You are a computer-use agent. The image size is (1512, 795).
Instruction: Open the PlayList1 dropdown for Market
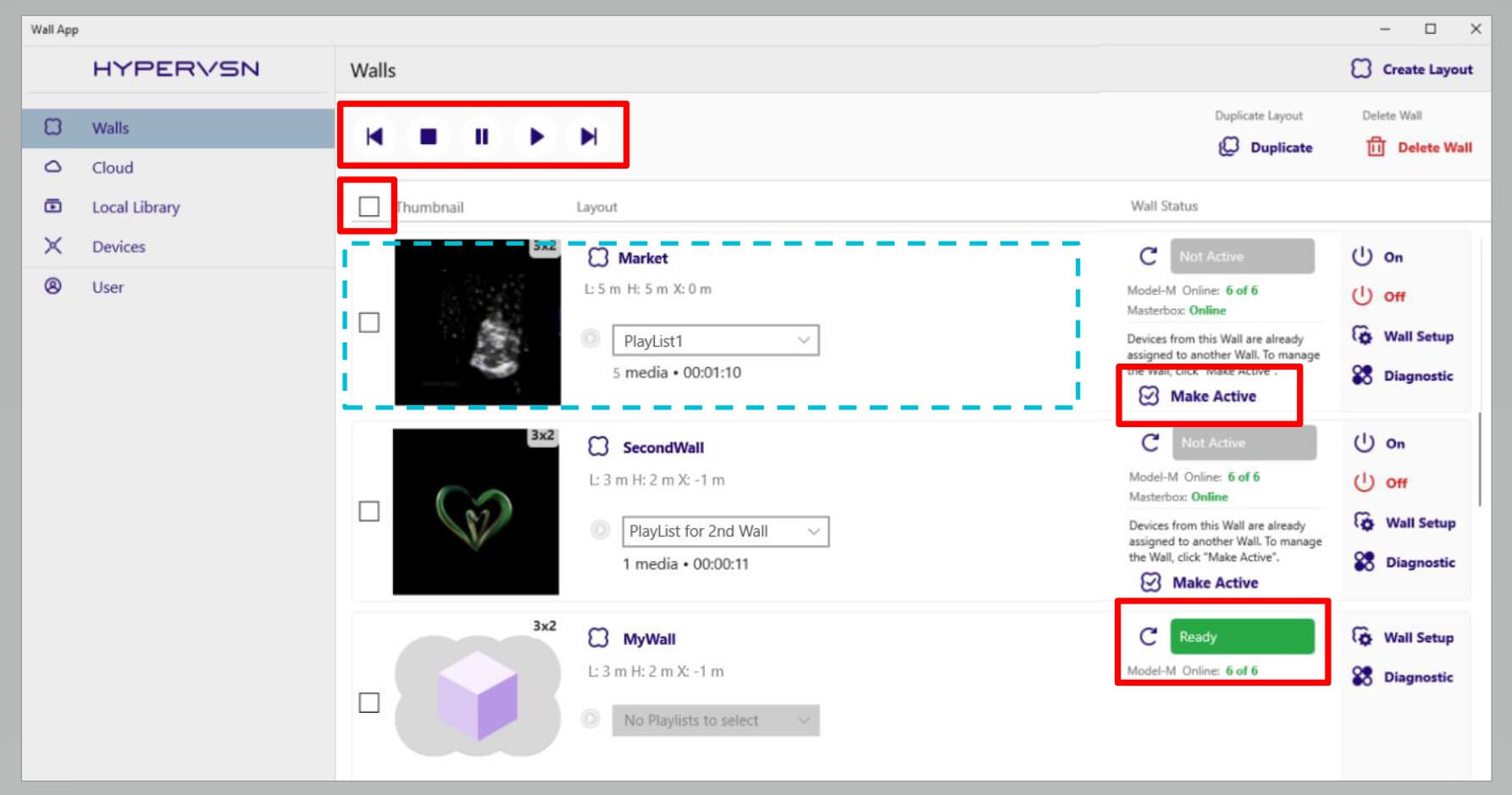717,340
